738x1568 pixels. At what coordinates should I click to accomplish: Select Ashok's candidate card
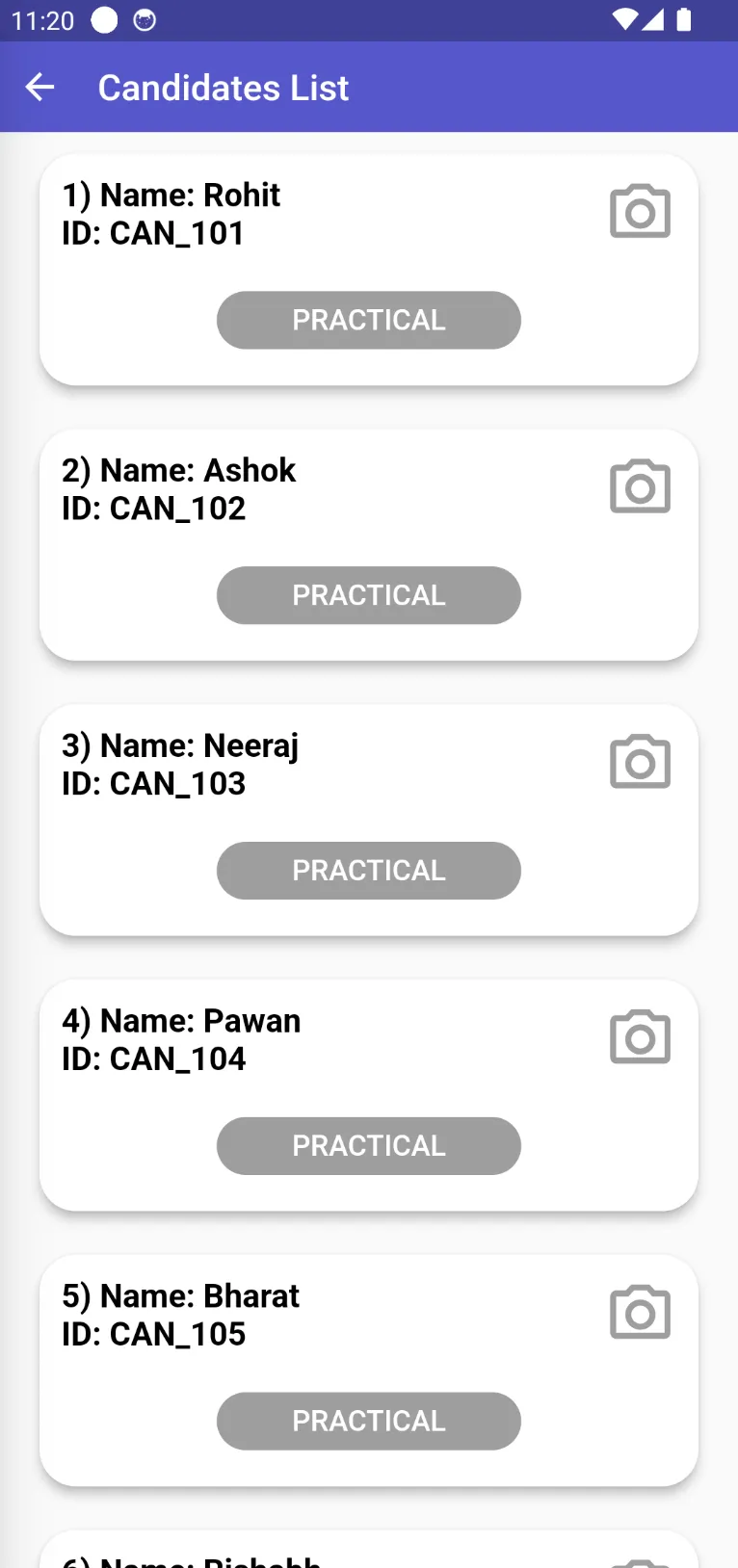click(369, 545)
